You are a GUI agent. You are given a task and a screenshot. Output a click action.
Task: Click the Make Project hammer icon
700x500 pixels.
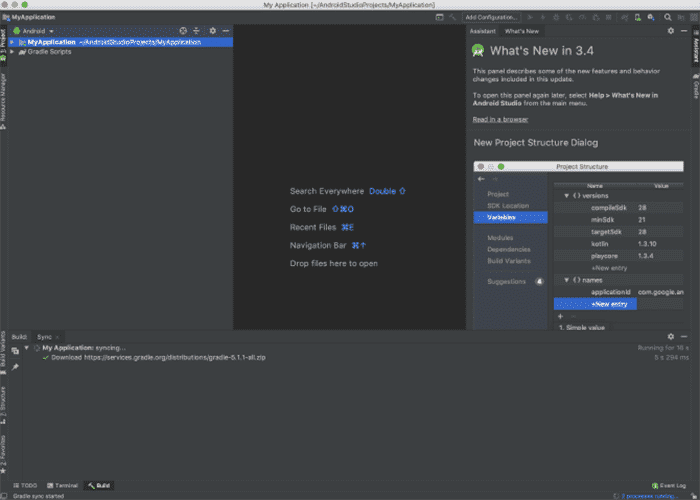(452, 17)
